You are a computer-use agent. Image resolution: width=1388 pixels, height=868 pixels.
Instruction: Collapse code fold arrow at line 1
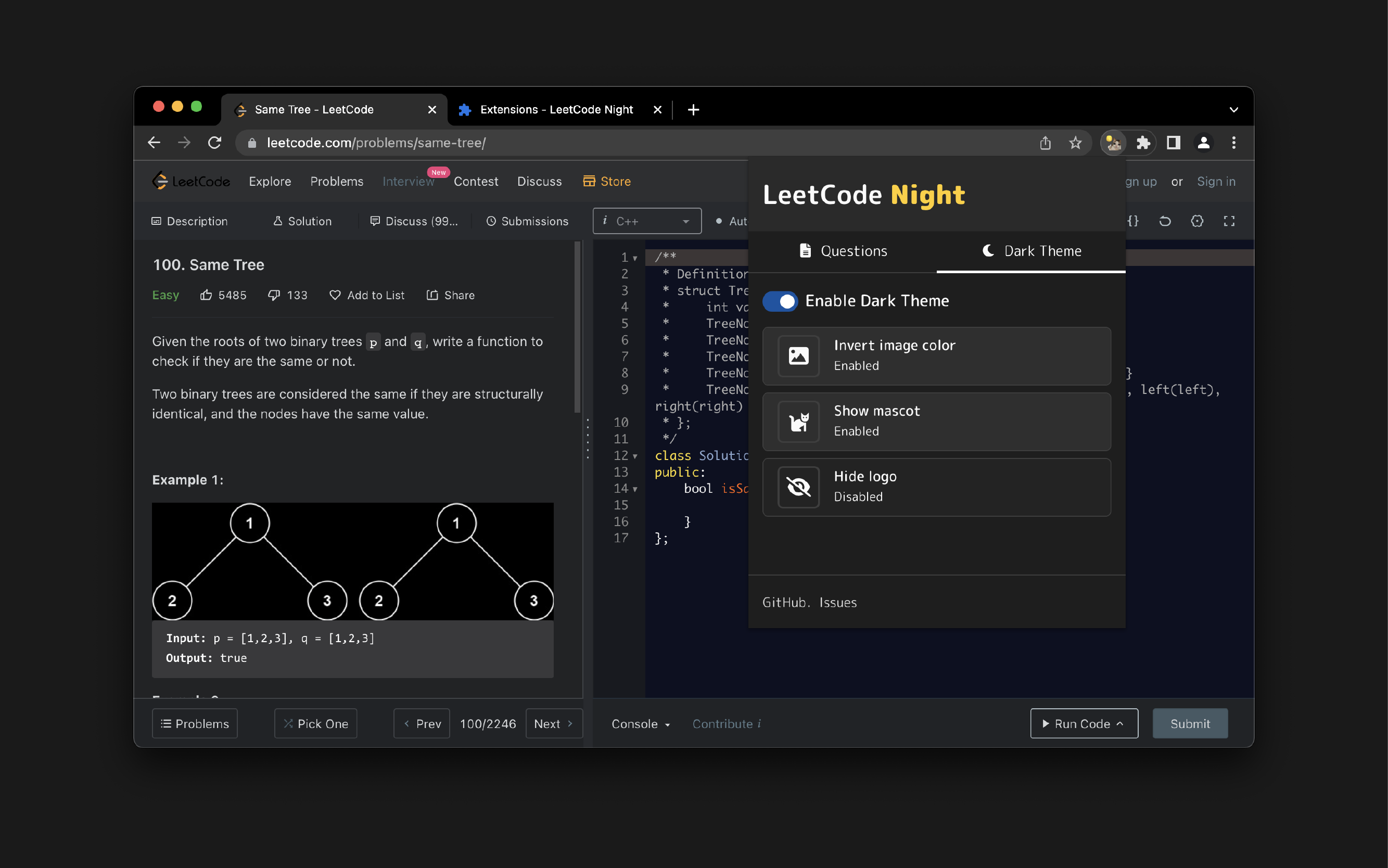click(635, 258)
